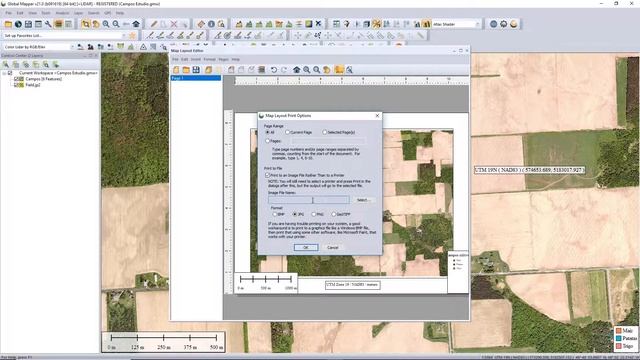Click Patatas color swatch in legend
640x360 pixels.
pyautogui.click(x=619, y=338)
